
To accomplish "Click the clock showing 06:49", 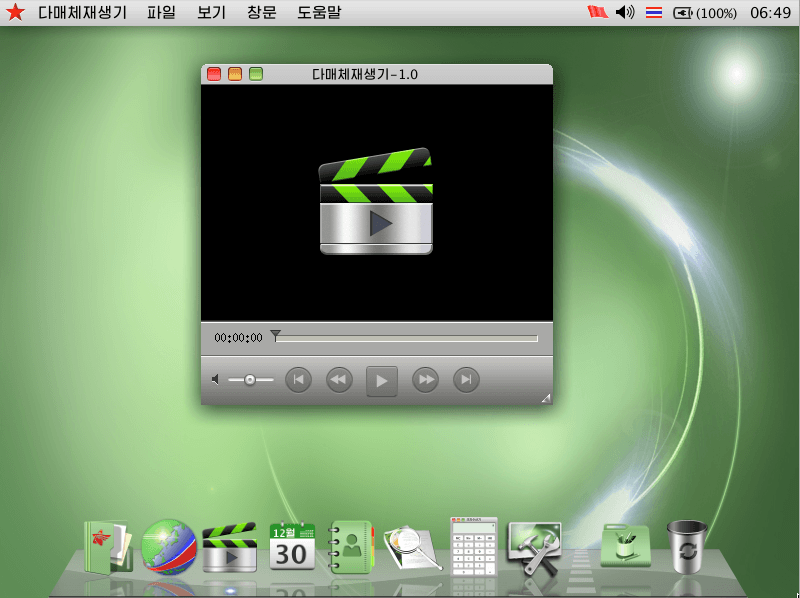I will point(770,12).
